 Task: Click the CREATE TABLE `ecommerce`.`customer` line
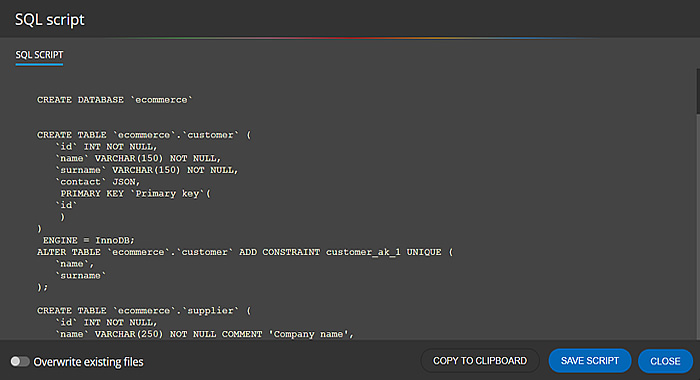click(144, 135)
